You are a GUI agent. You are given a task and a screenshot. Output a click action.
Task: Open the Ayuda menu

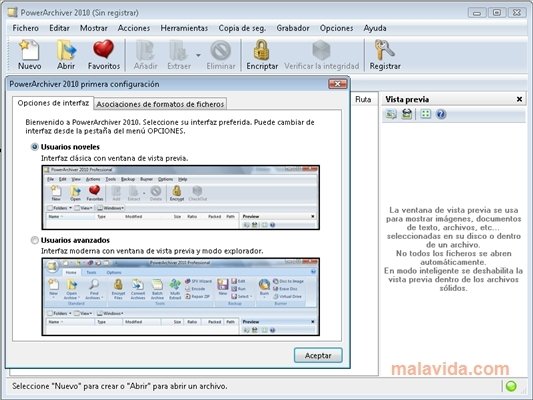point(375,28)
